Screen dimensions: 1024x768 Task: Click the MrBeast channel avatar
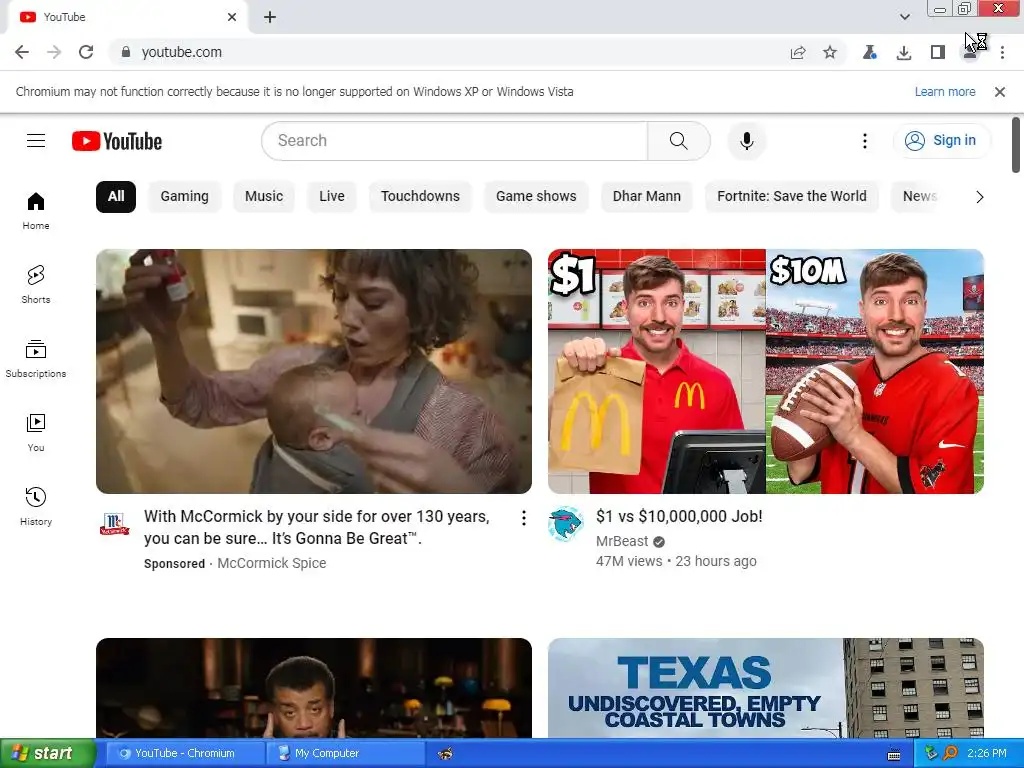tap(566, 524)
